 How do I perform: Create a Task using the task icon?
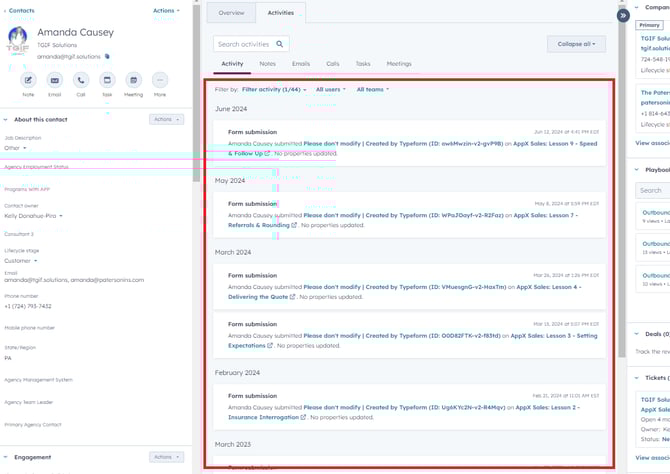(107, 80)
